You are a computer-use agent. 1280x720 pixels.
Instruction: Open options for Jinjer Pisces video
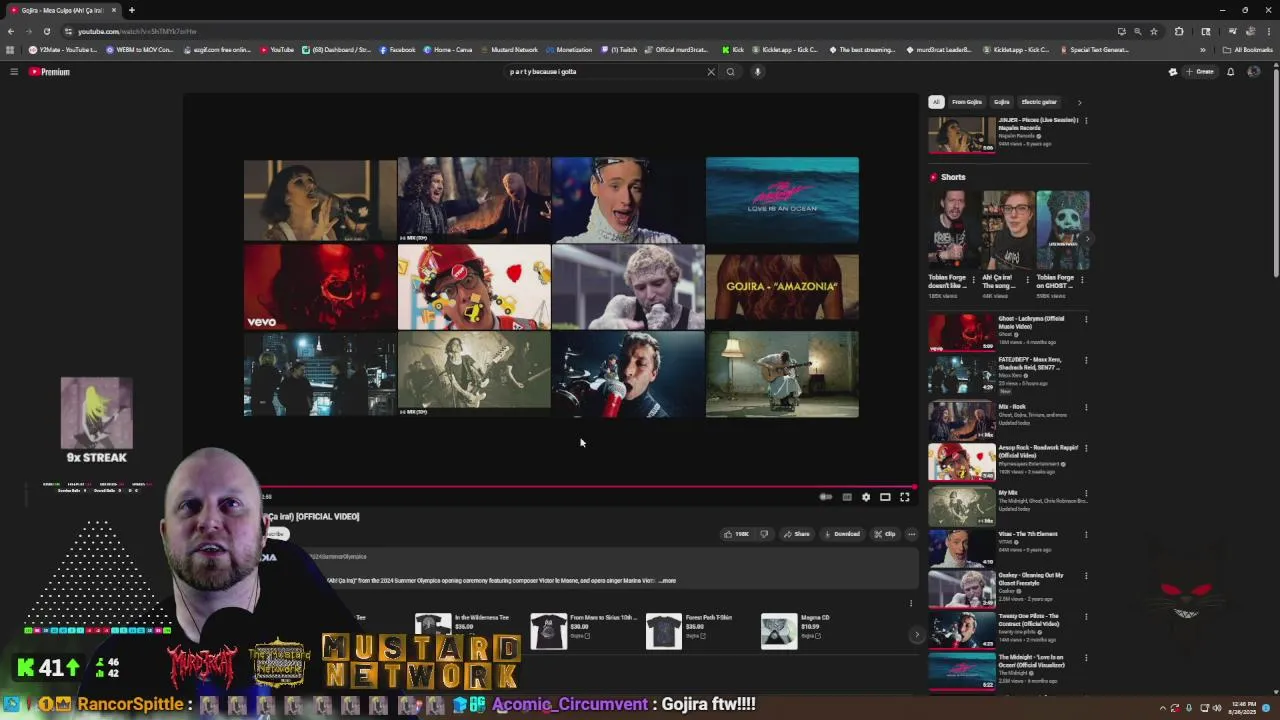tap(1086, 121)
